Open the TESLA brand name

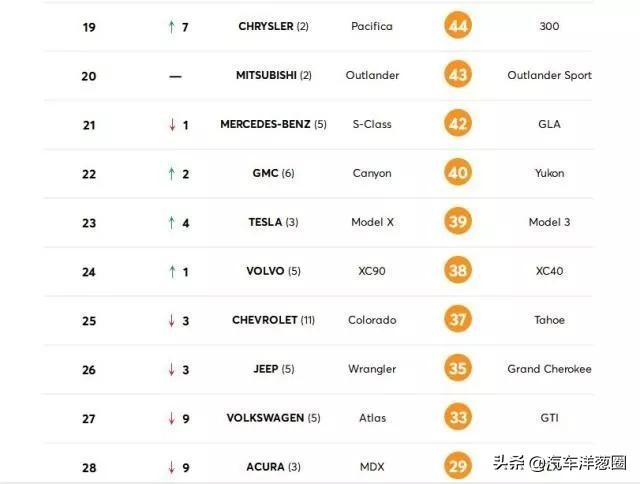pyautogui.click(x=266, y=222)
